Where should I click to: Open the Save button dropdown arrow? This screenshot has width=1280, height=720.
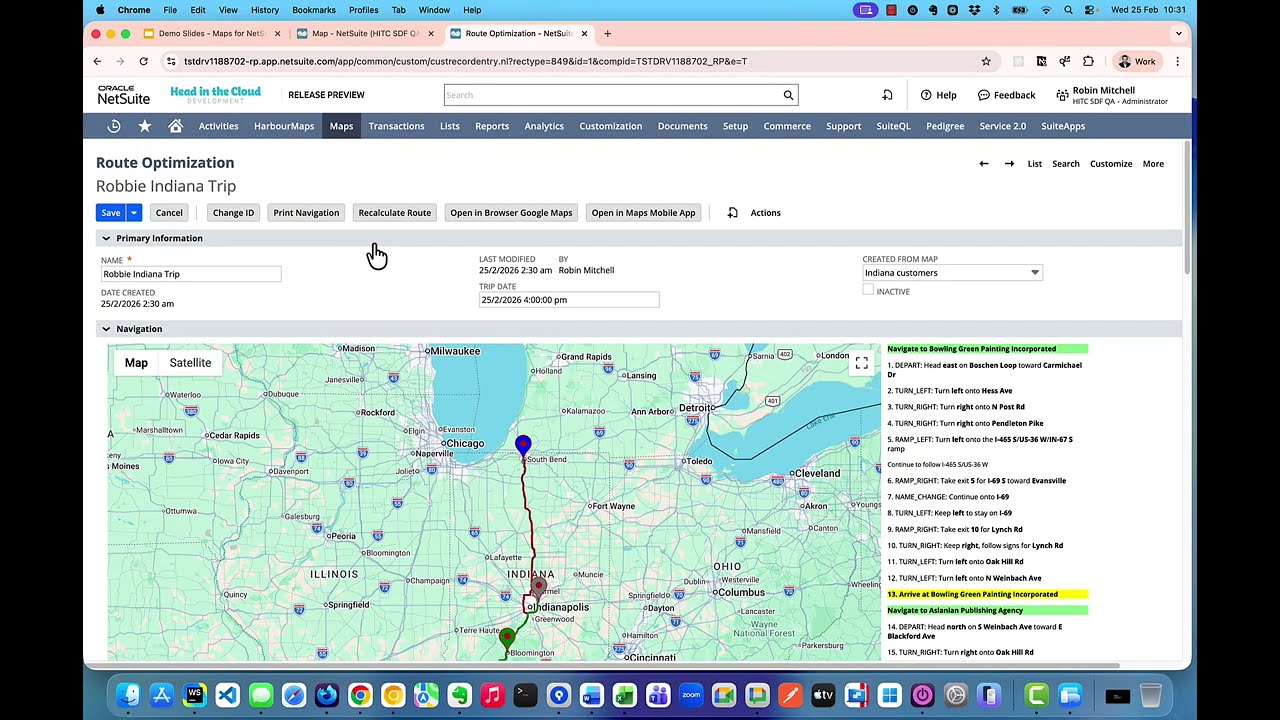coord(134,212)
